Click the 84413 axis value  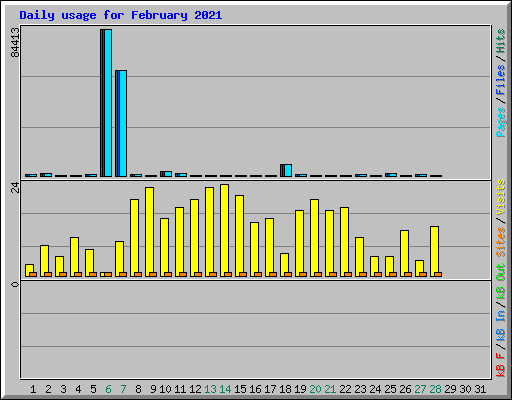coord(15,42)
